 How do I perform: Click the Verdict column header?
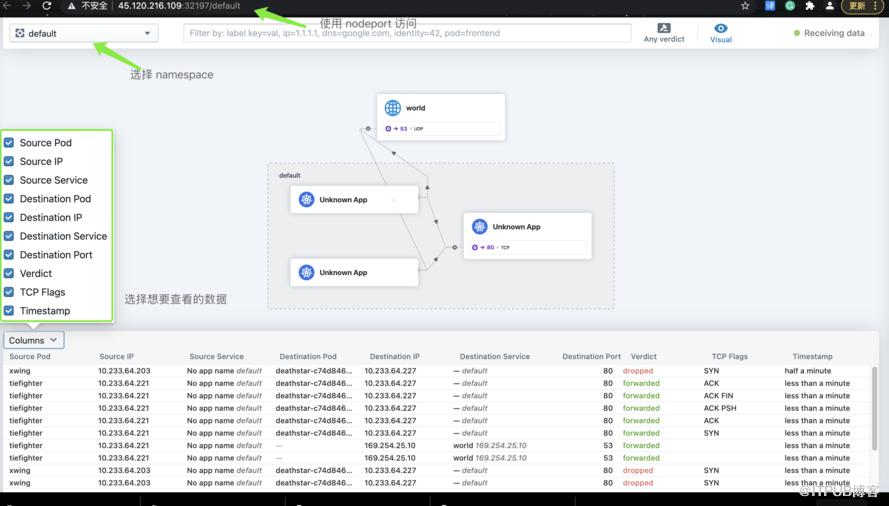click(644, 356)
